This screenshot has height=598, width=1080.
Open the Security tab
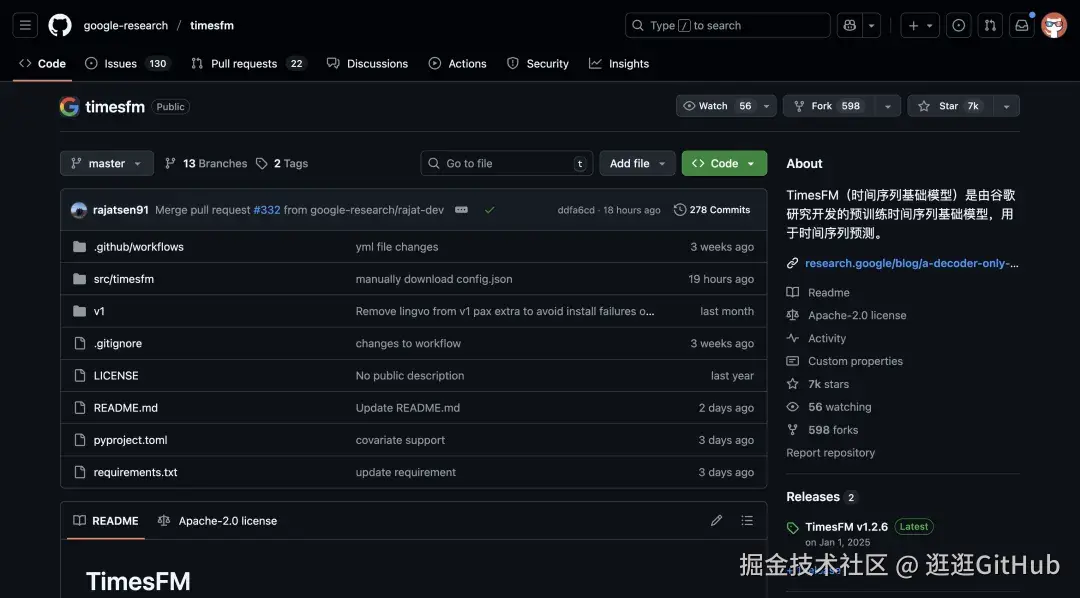point(538,63)
